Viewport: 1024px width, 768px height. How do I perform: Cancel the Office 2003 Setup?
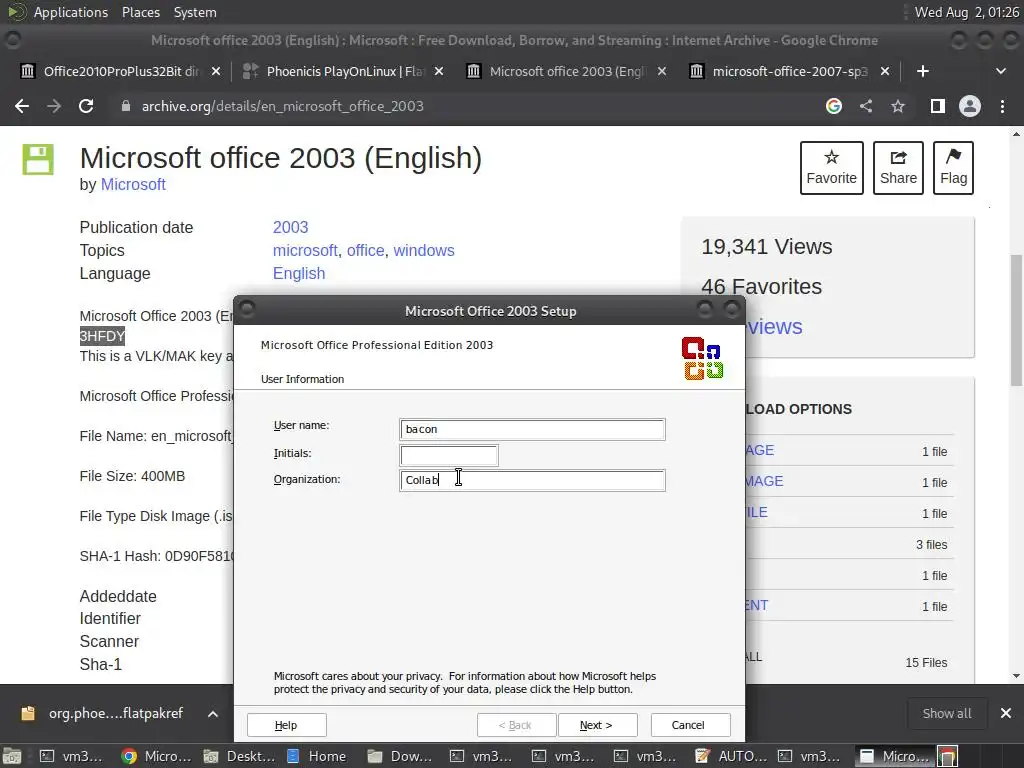point(688,725)
